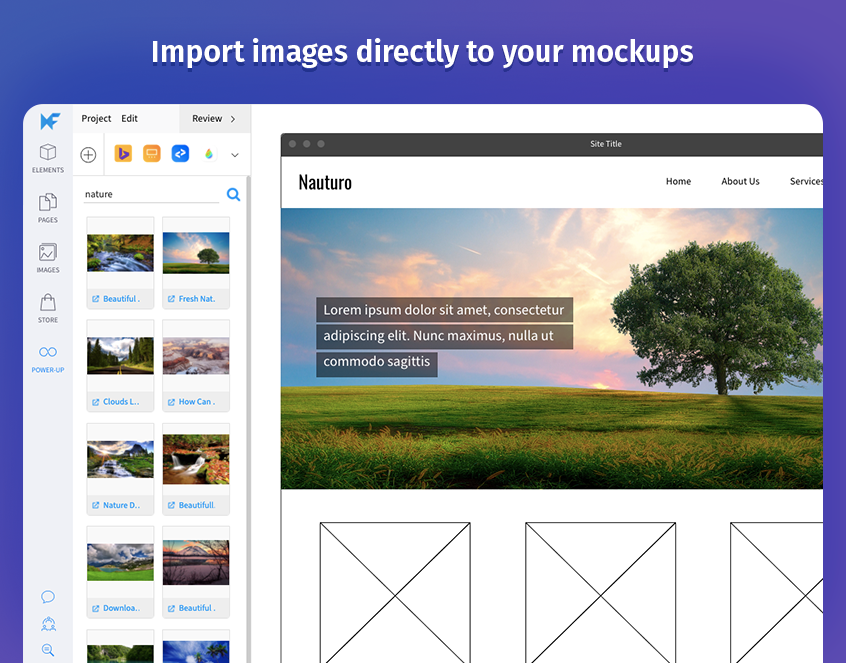Select the green meadow lake thumbnail
846x663 pixels.
coord(120,562)
